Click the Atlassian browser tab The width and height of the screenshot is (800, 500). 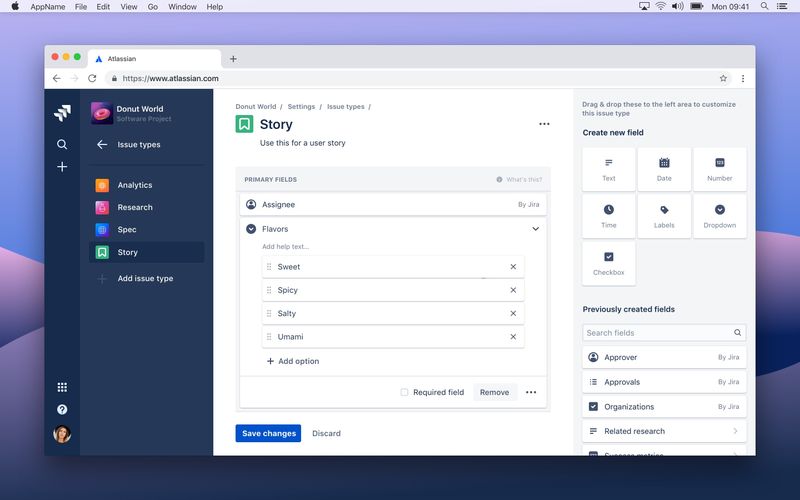[x=155, y=59]
